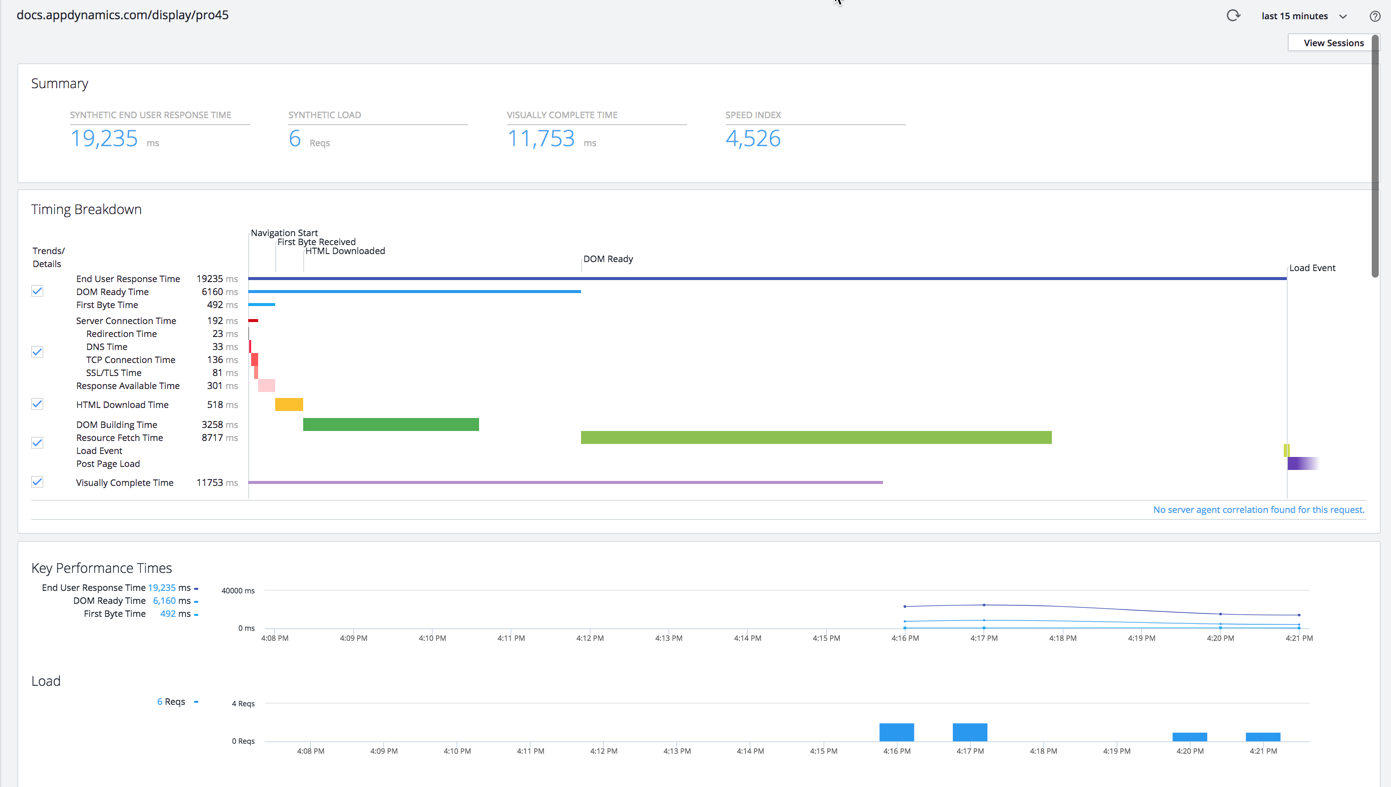Viewport: 1391px width, 787px height.
Task: Click the light green Resource Fetch Time bar
Action: coord(816,438)
